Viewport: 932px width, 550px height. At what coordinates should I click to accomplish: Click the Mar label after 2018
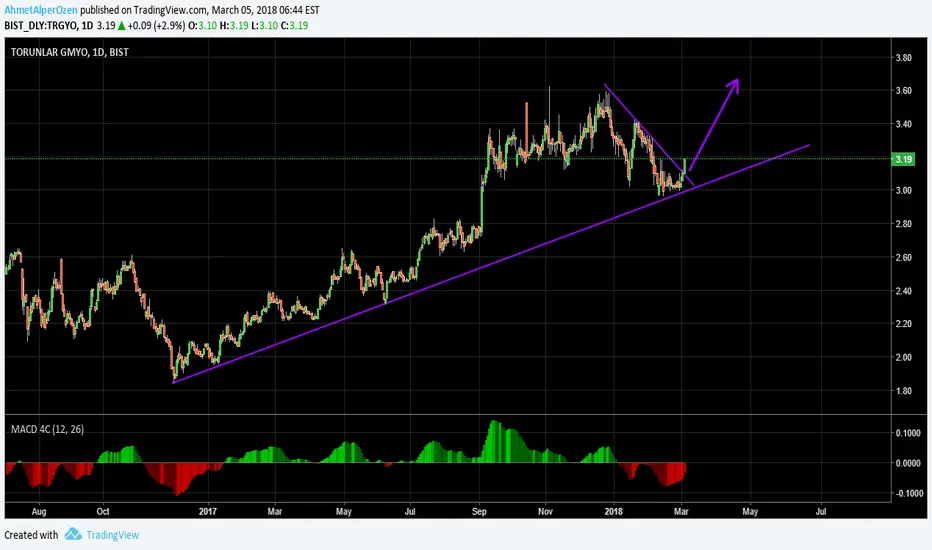(x=681, y=511)
